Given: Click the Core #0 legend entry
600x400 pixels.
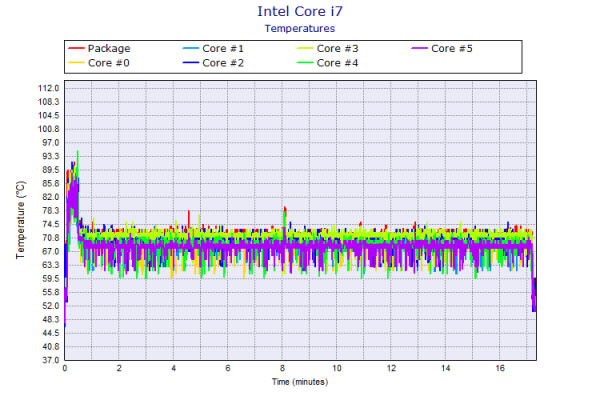Looking at the screenshot, I should [99, 63].
